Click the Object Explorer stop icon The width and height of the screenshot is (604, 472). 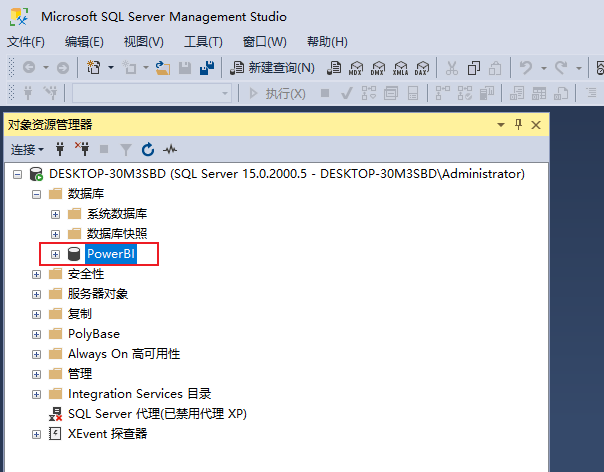point(104,149)
